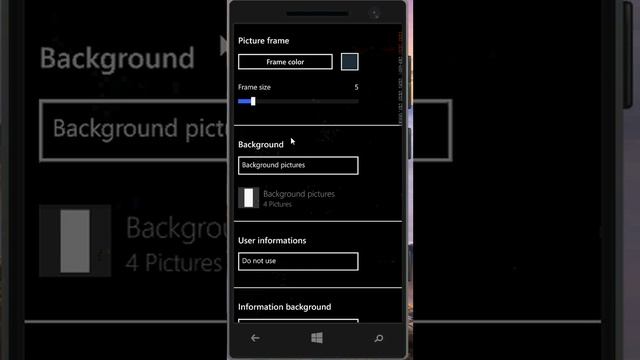
Task: Open the Background pictures album thumbnail
Action: pyautogui.click(x=249, y=198)
